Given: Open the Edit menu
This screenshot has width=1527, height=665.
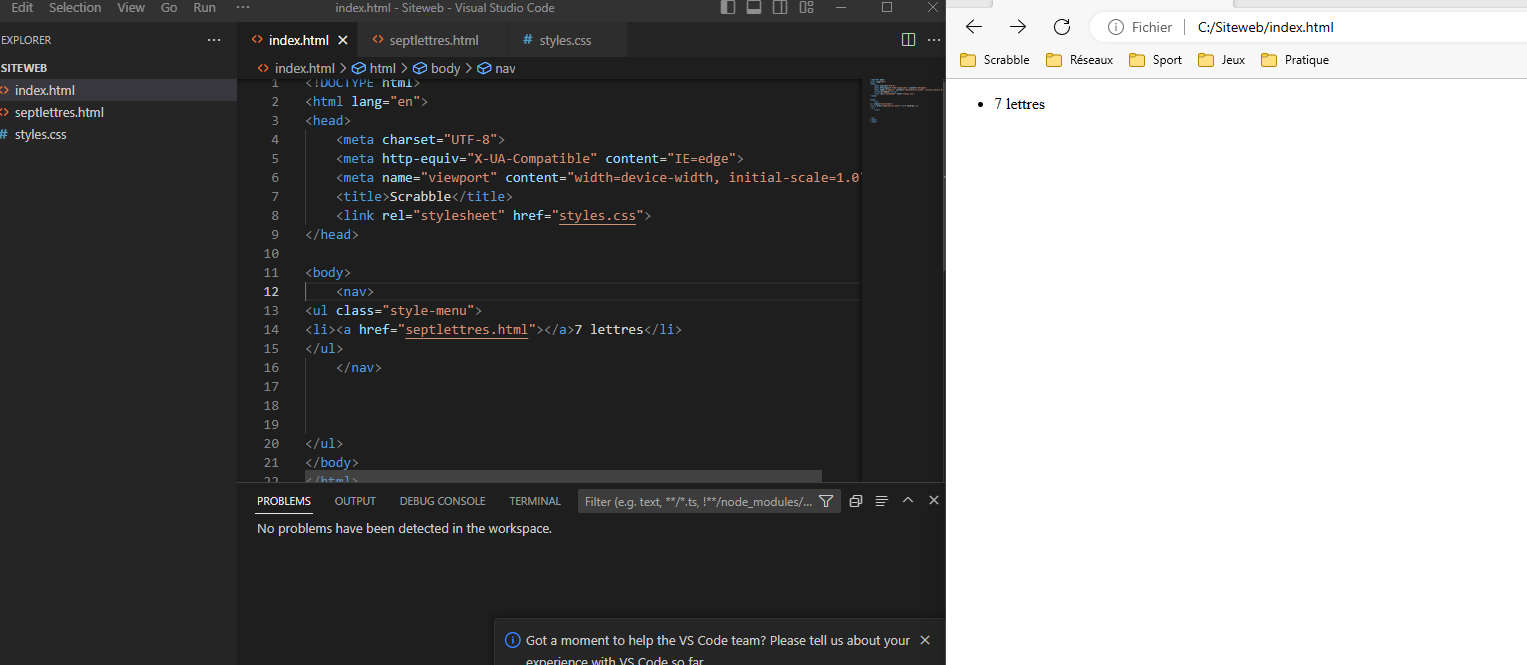Looking at the screenshot, I should point(22,7).
